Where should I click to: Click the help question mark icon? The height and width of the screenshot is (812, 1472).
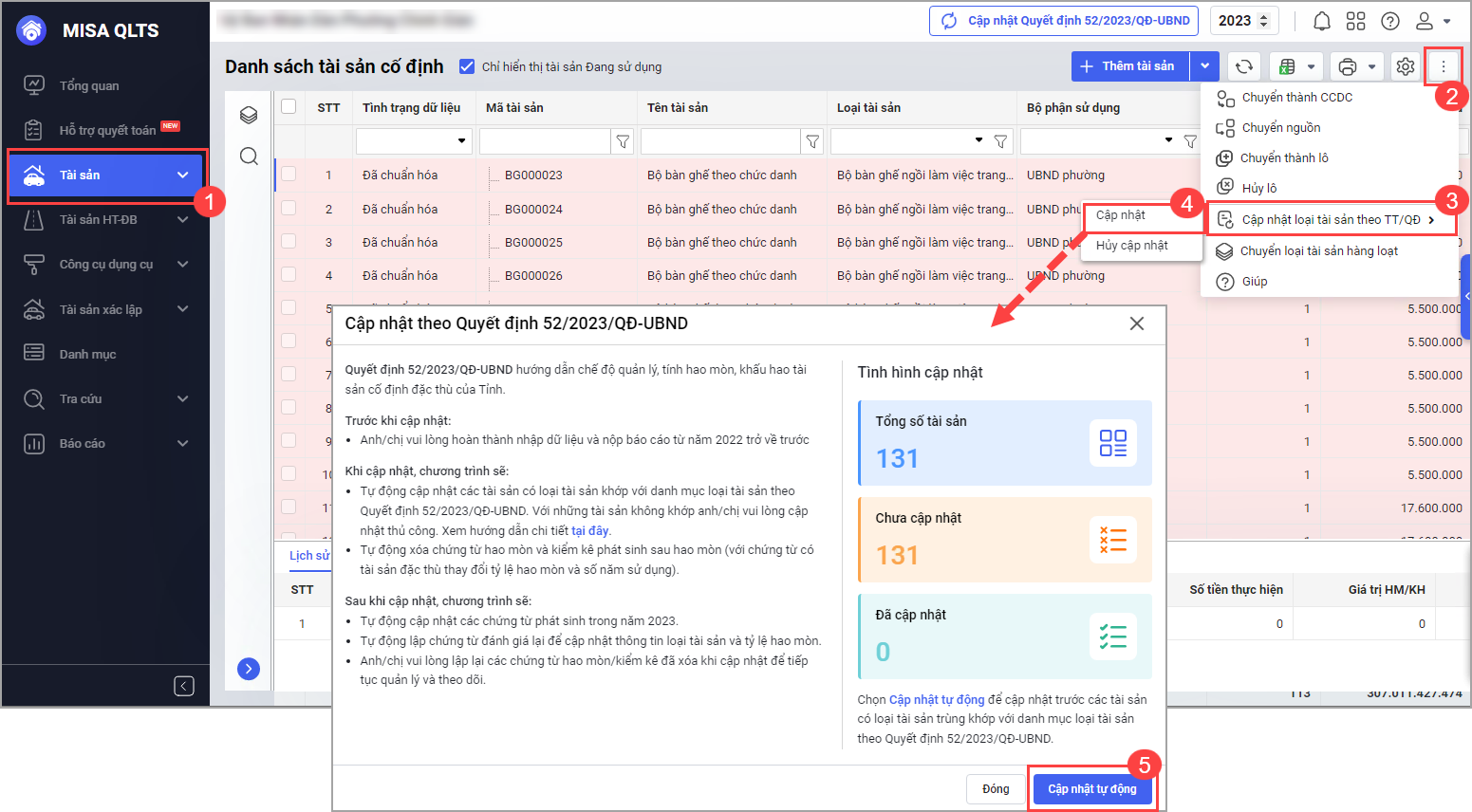point(1389,21)
